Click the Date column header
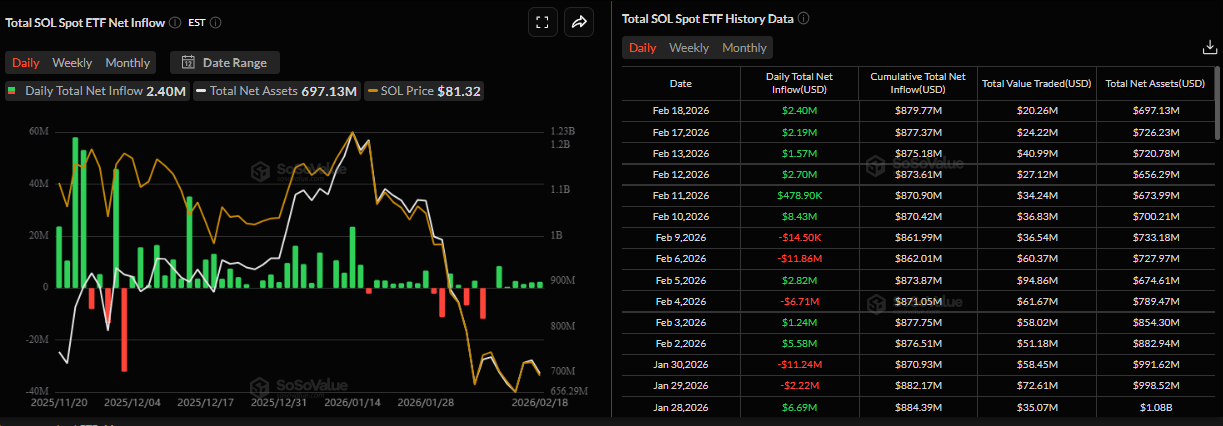The image size is (1223, 426). pyautogui.click(x=680, y=84)
